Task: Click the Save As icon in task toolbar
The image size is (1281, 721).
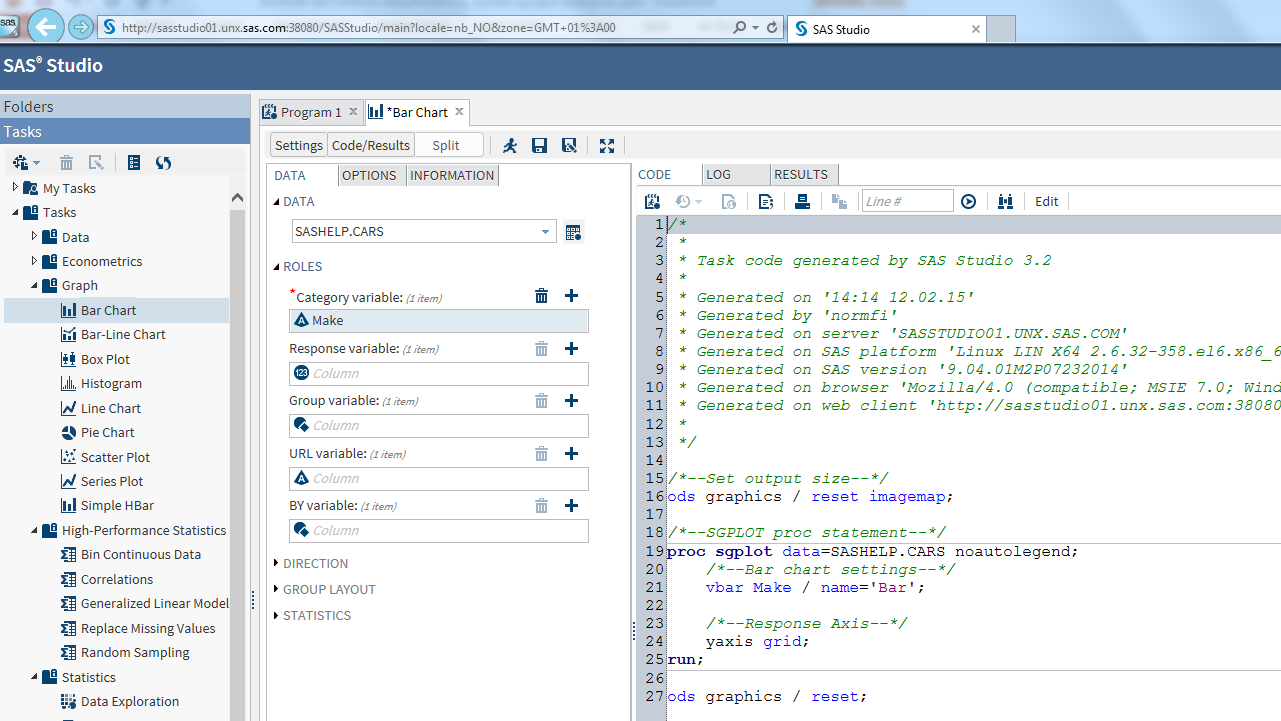Action: tap(569, 145)
